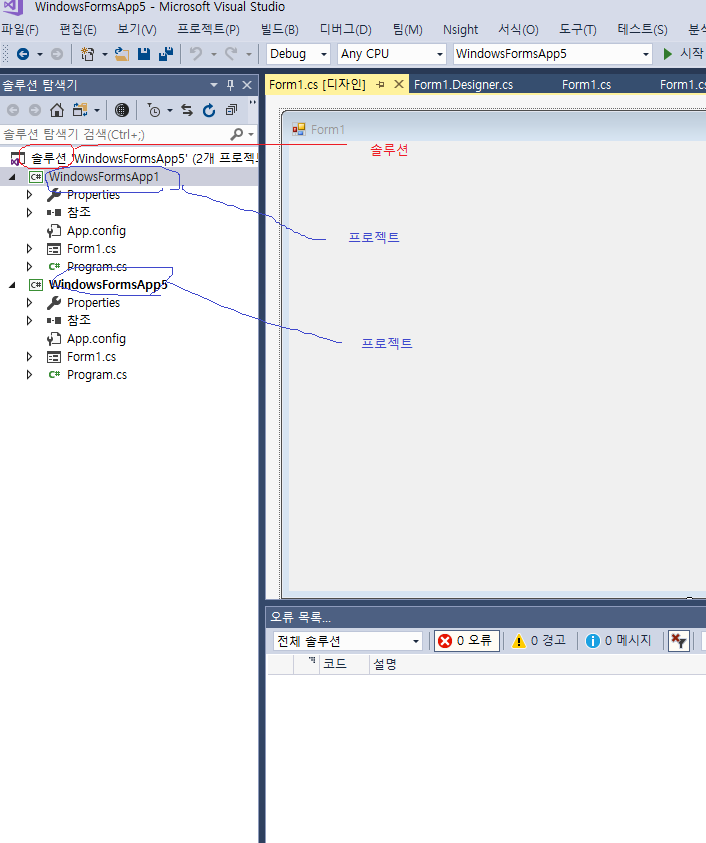Click the Solution Explorer folder view switch icon

81,110
